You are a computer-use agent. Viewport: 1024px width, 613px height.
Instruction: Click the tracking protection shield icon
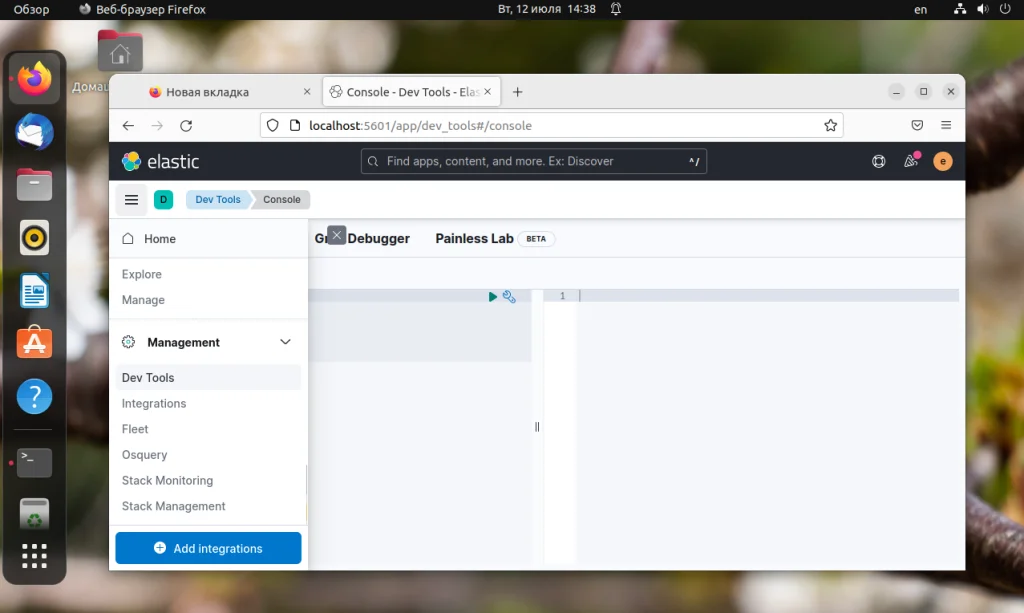[x=271, y=125]
